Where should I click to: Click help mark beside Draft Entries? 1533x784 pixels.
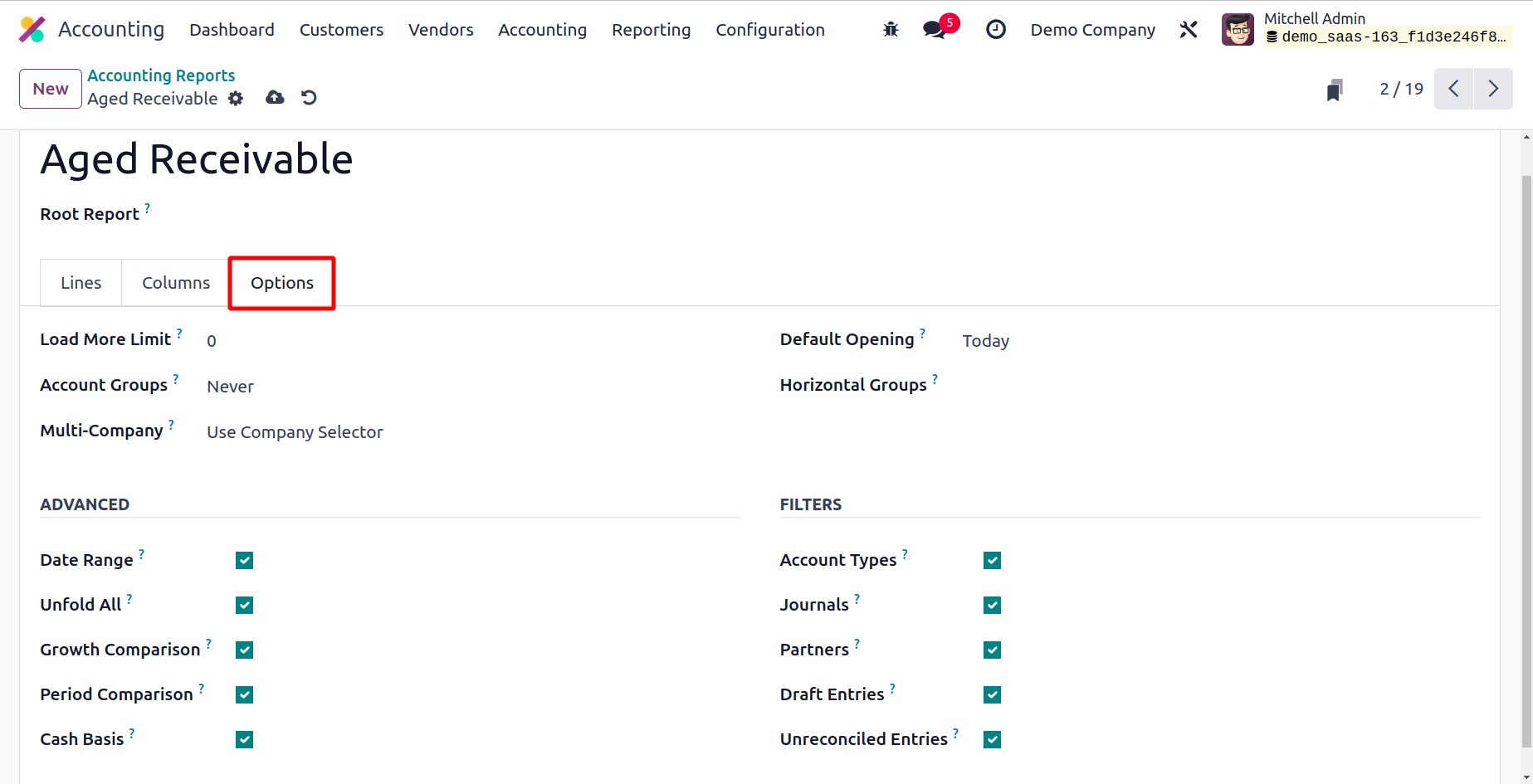(x=893, y=689)
